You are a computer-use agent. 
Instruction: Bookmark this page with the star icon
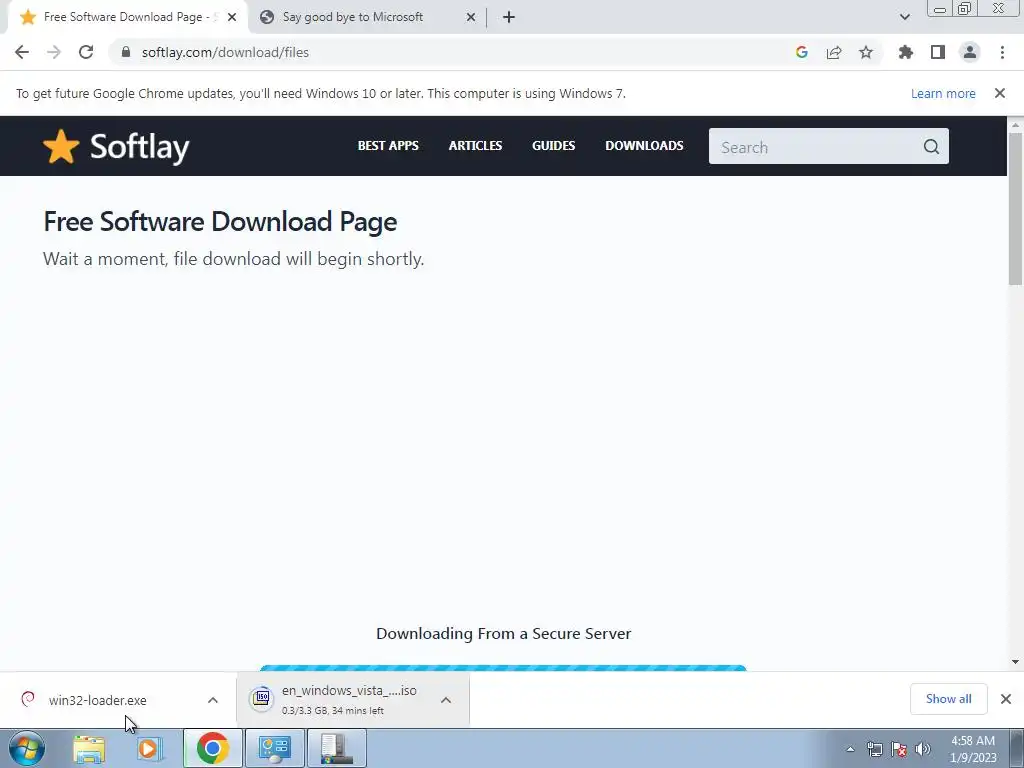866,52
